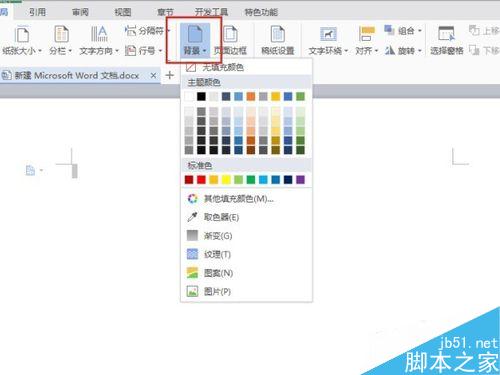Click the 行号 line number icon
This screenshot has width=500, height=375.
[130, 51]
